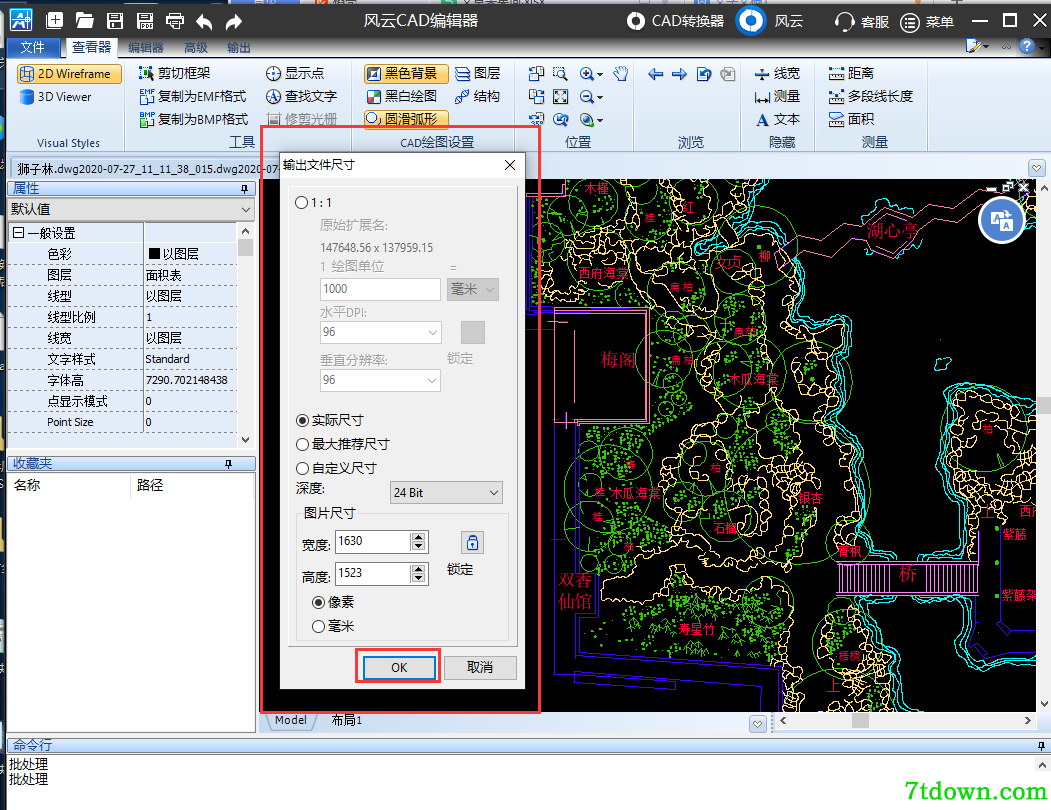Click the 取消 cancel button

click(x=480, y=667)
